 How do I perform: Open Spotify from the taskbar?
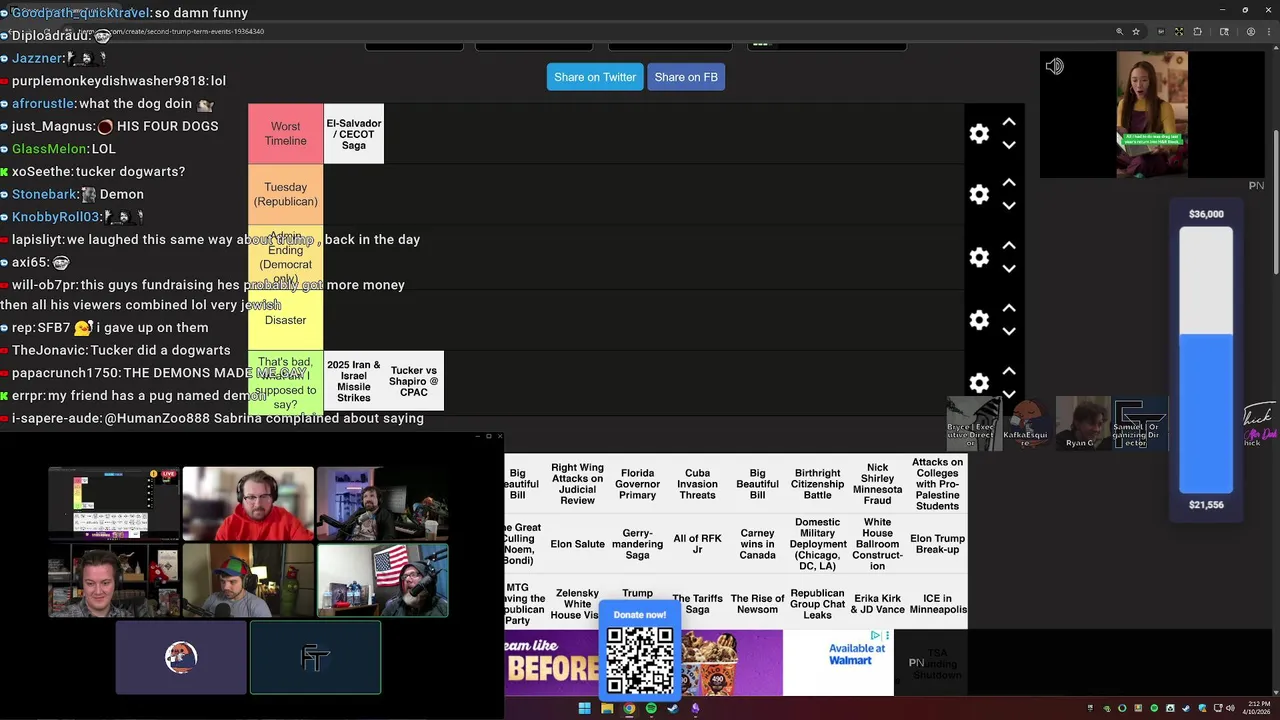coord(651,709)
